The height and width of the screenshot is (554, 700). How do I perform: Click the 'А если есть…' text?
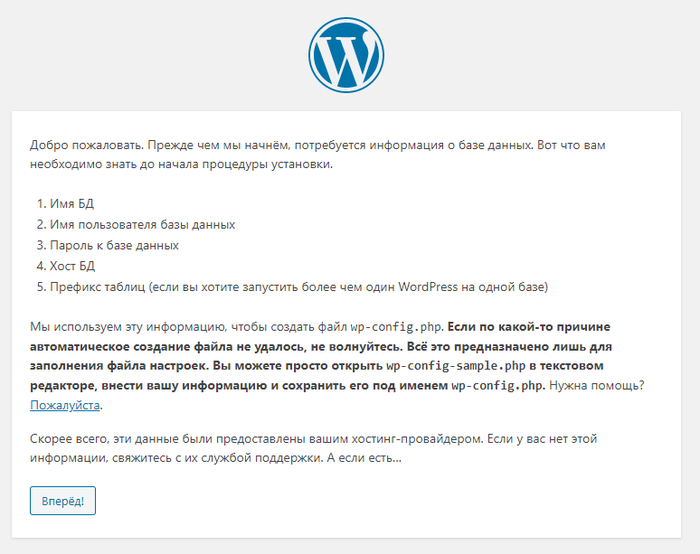(x=364, y=458)
